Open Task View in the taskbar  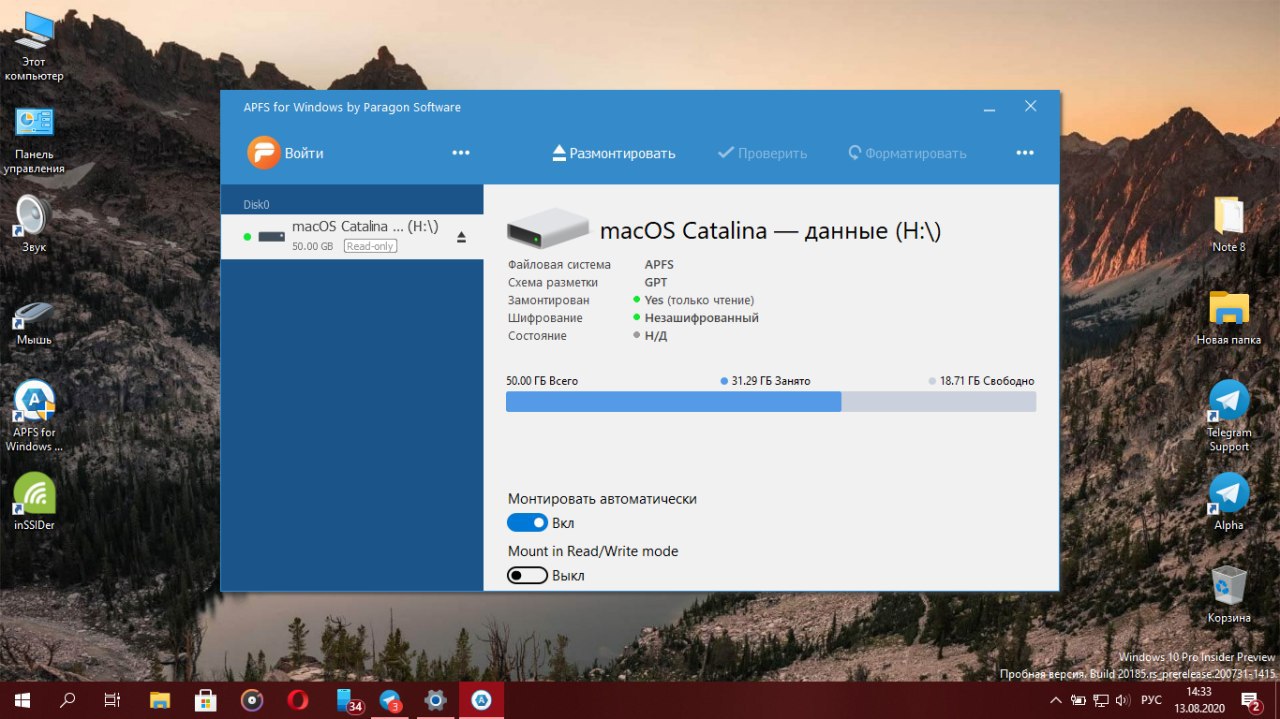tap(113, 700)
